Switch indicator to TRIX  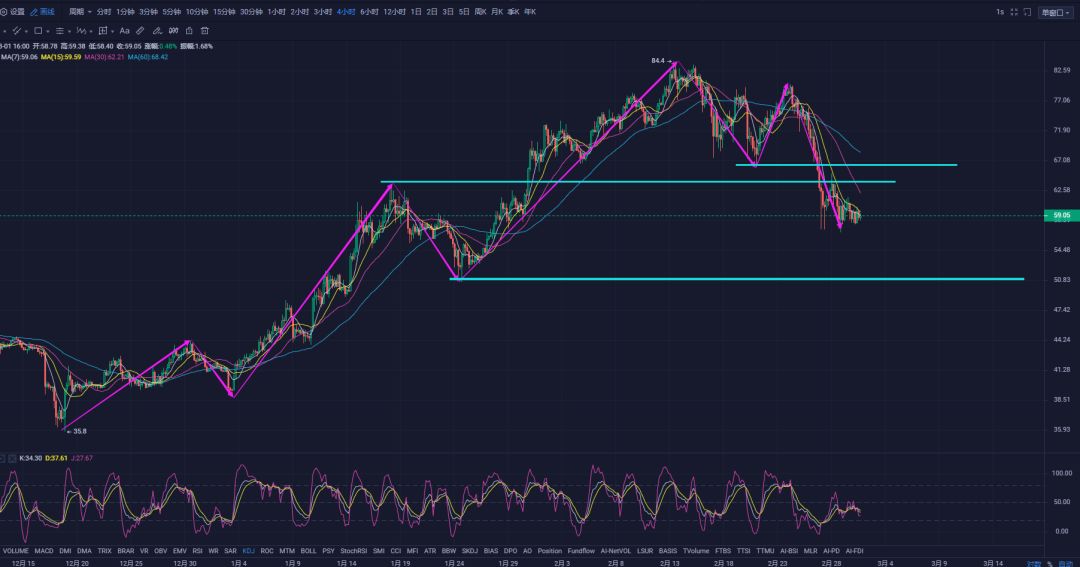[x=105, y=551]
